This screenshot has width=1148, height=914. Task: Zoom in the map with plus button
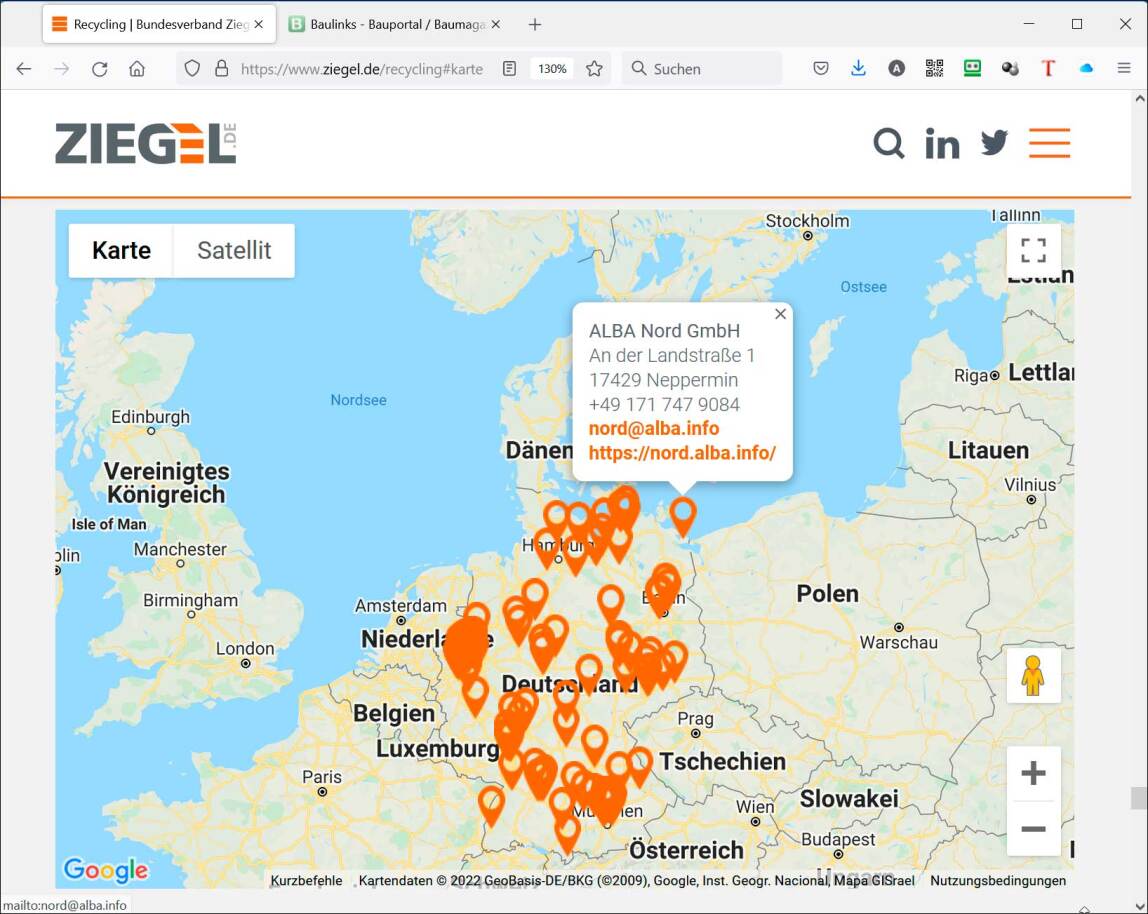[x=1033, y=773]
